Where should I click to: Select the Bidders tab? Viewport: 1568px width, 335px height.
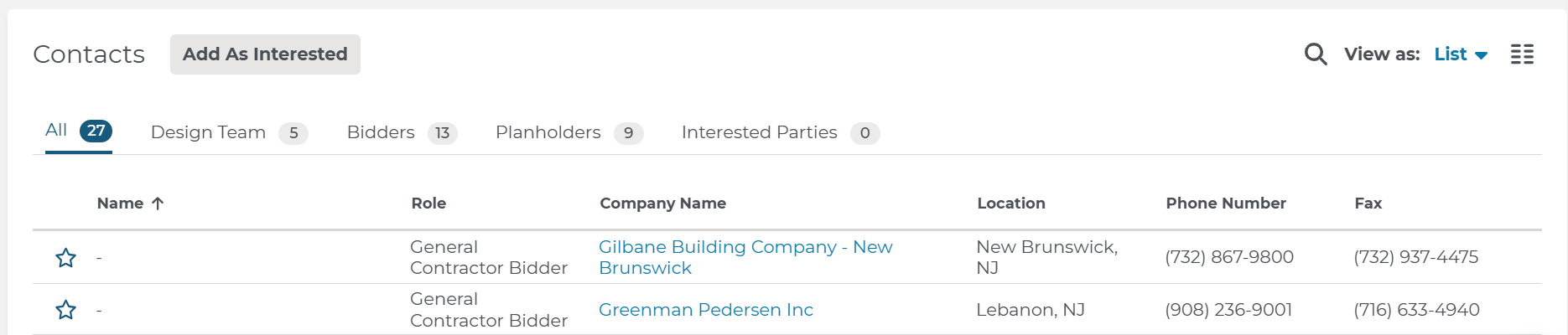[381, 132]
